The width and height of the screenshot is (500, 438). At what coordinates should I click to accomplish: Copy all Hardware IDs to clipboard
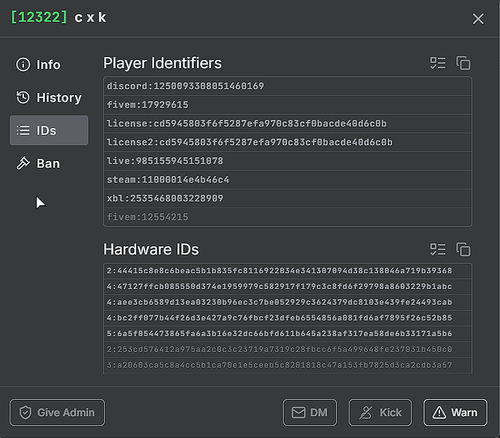(463, 249)
